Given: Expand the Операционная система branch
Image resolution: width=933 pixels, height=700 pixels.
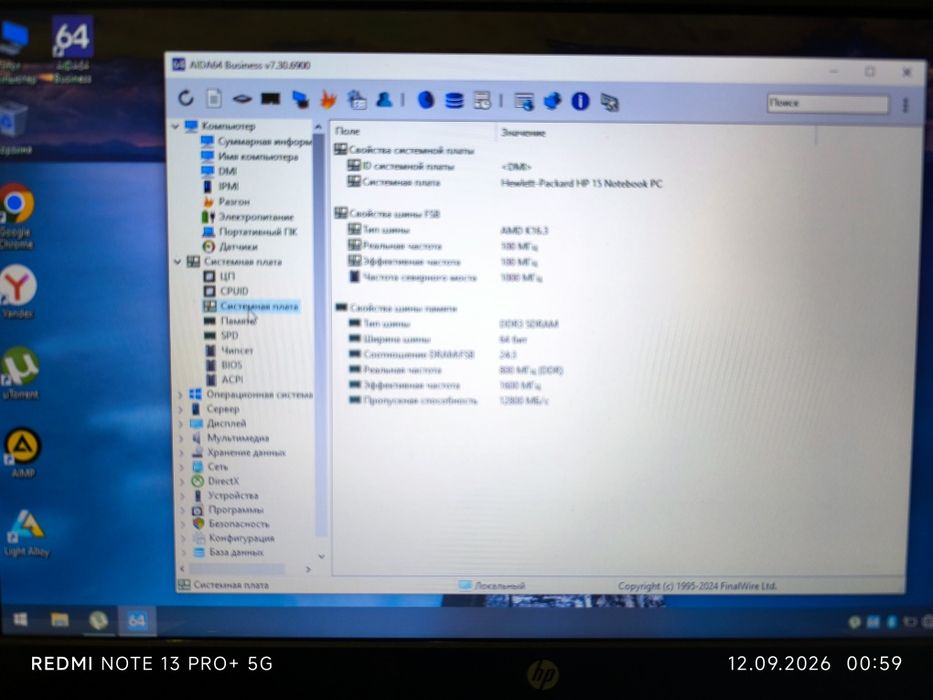Looking at the screenshot, I should (x=180, y=395).
